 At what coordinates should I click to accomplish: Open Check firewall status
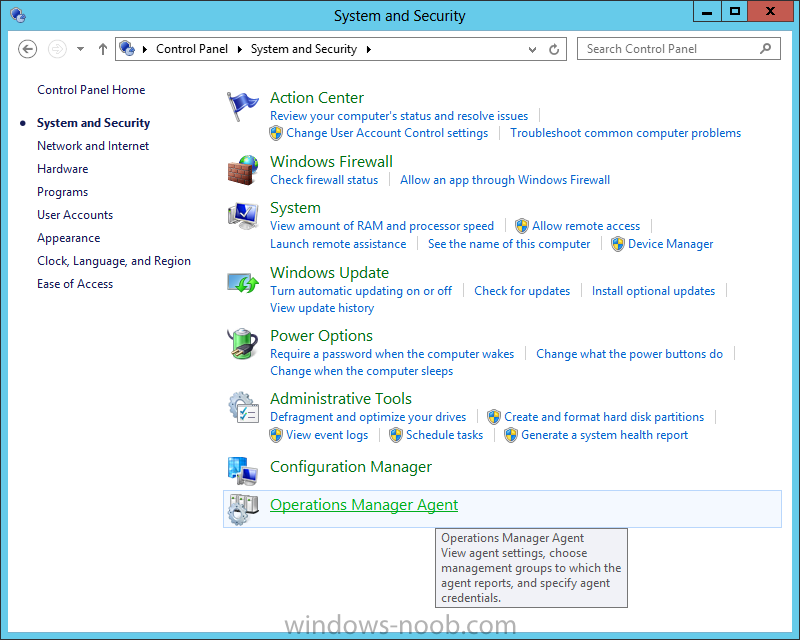(324, 180)
